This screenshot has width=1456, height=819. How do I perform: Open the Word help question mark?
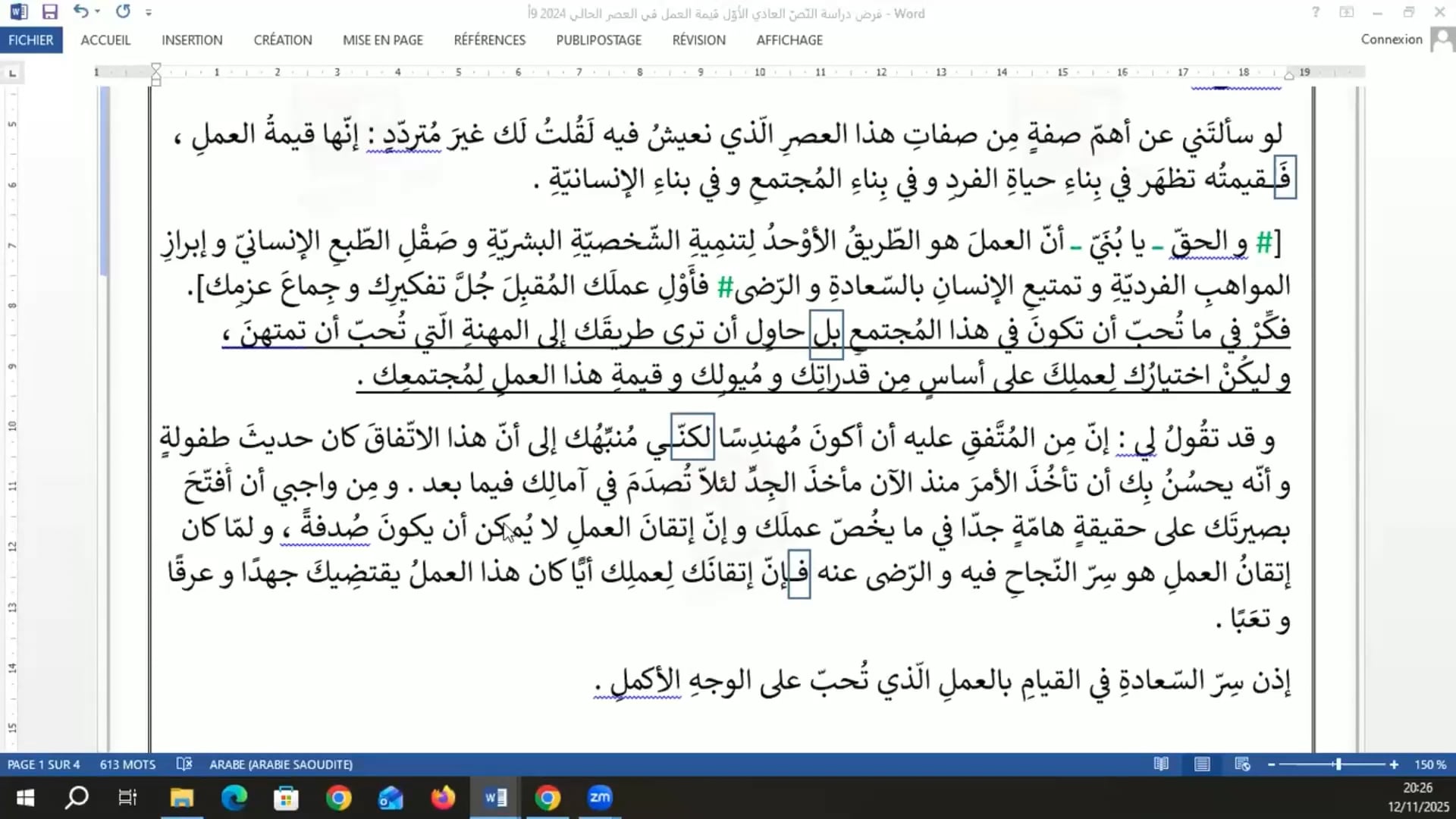(1316, 12)
